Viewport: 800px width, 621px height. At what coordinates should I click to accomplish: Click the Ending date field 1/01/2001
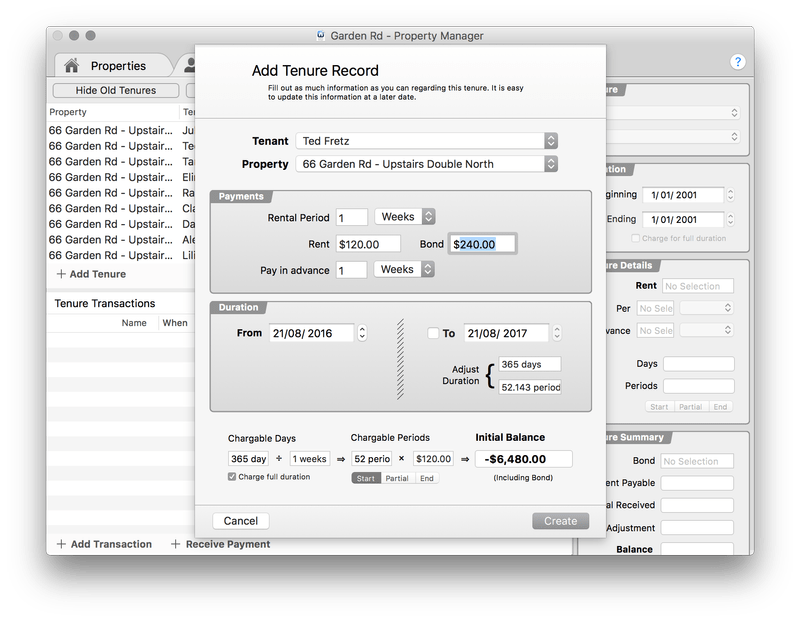click(683, 219)
